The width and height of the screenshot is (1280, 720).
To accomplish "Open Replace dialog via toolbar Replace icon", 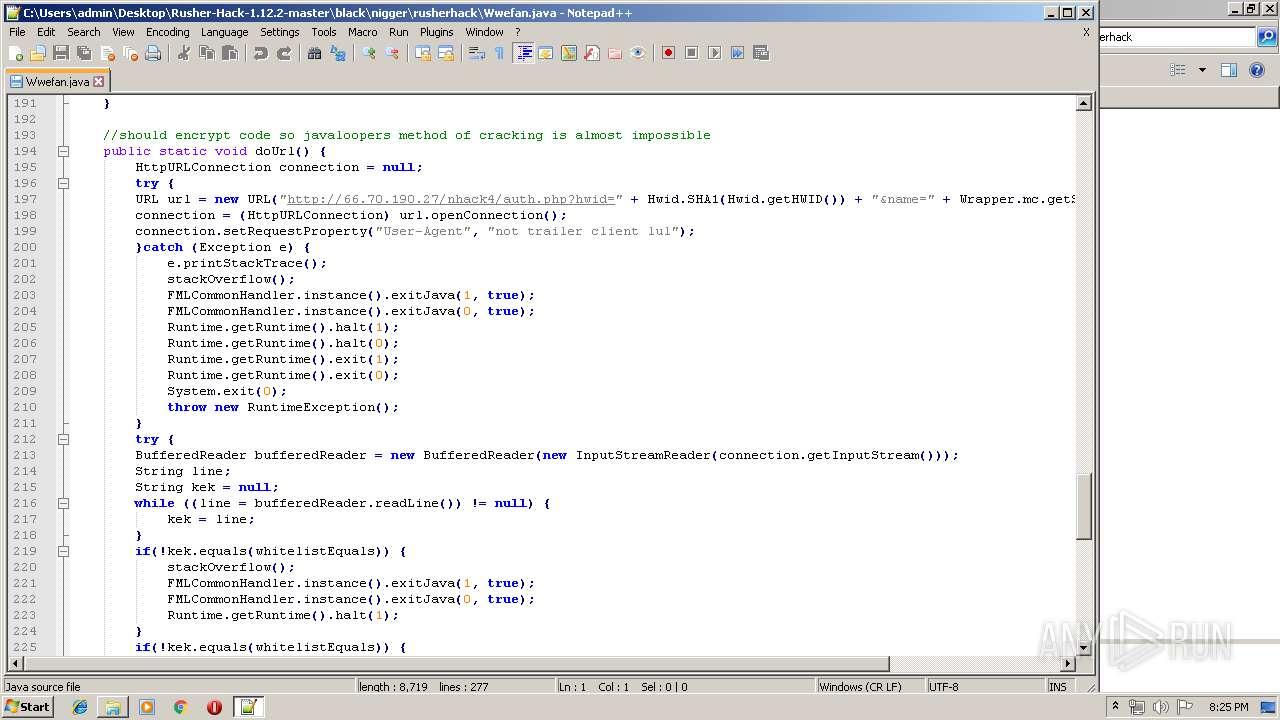I will pyautogui.click(x=338, y=53).
